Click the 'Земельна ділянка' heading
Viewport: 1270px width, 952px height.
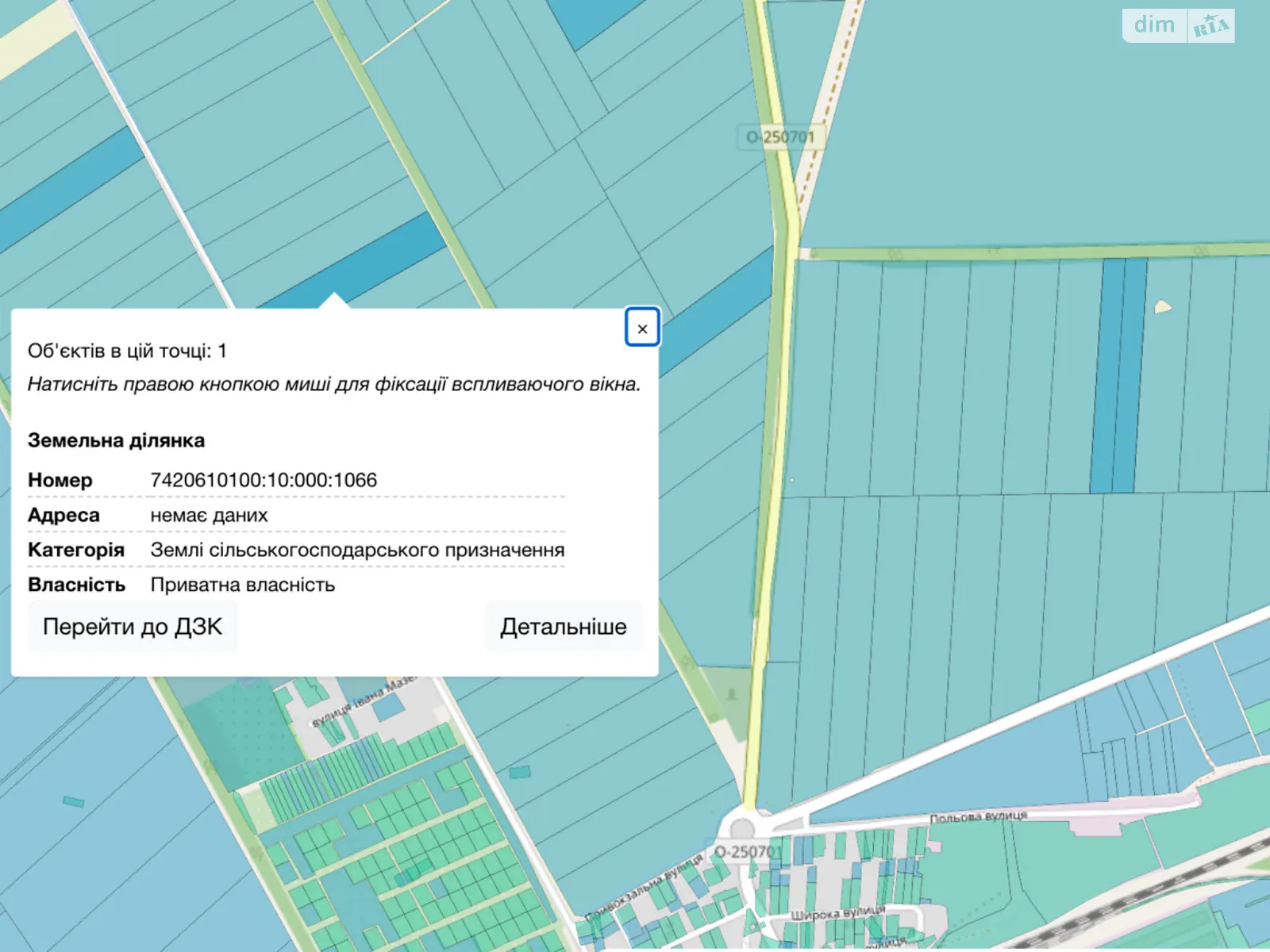pyautogui.click(x=116, y=440)
